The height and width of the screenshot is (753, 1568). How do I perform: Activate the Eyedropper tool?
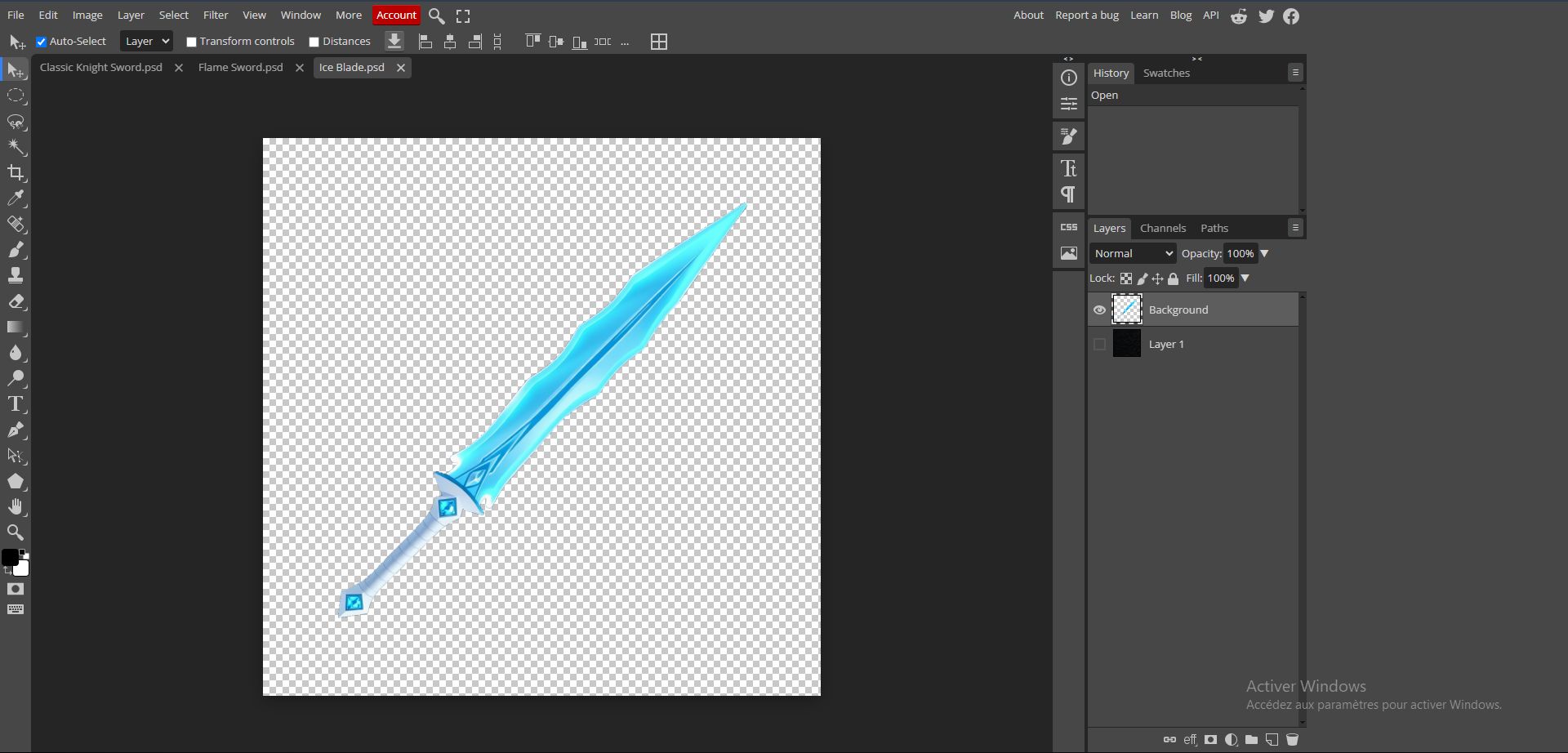point(16,198)
